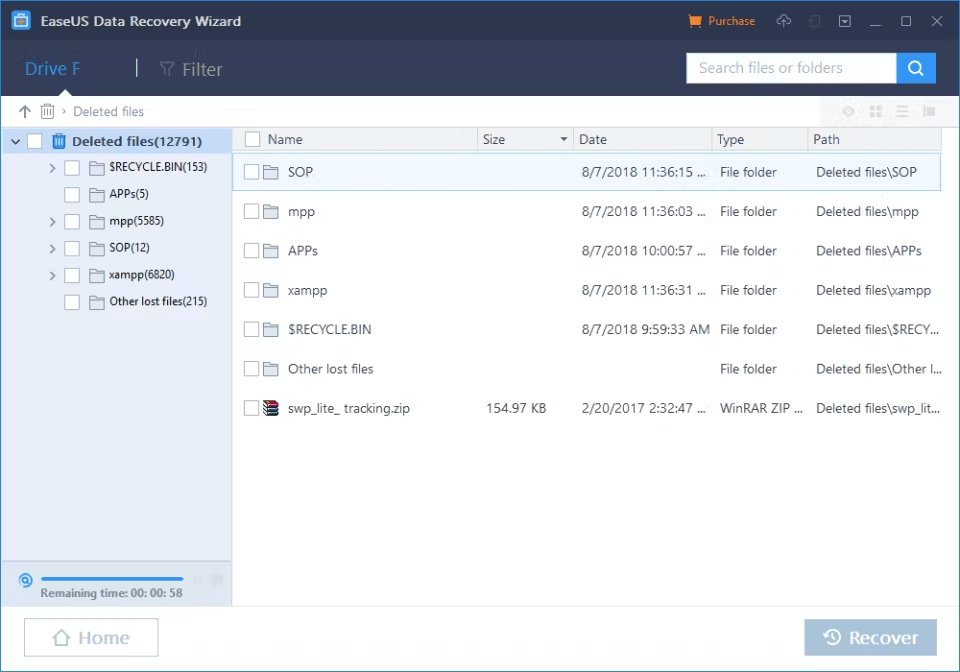Select the Drive F tab
The width and height of the screenshot is (960, 672).
click(52, 68)
